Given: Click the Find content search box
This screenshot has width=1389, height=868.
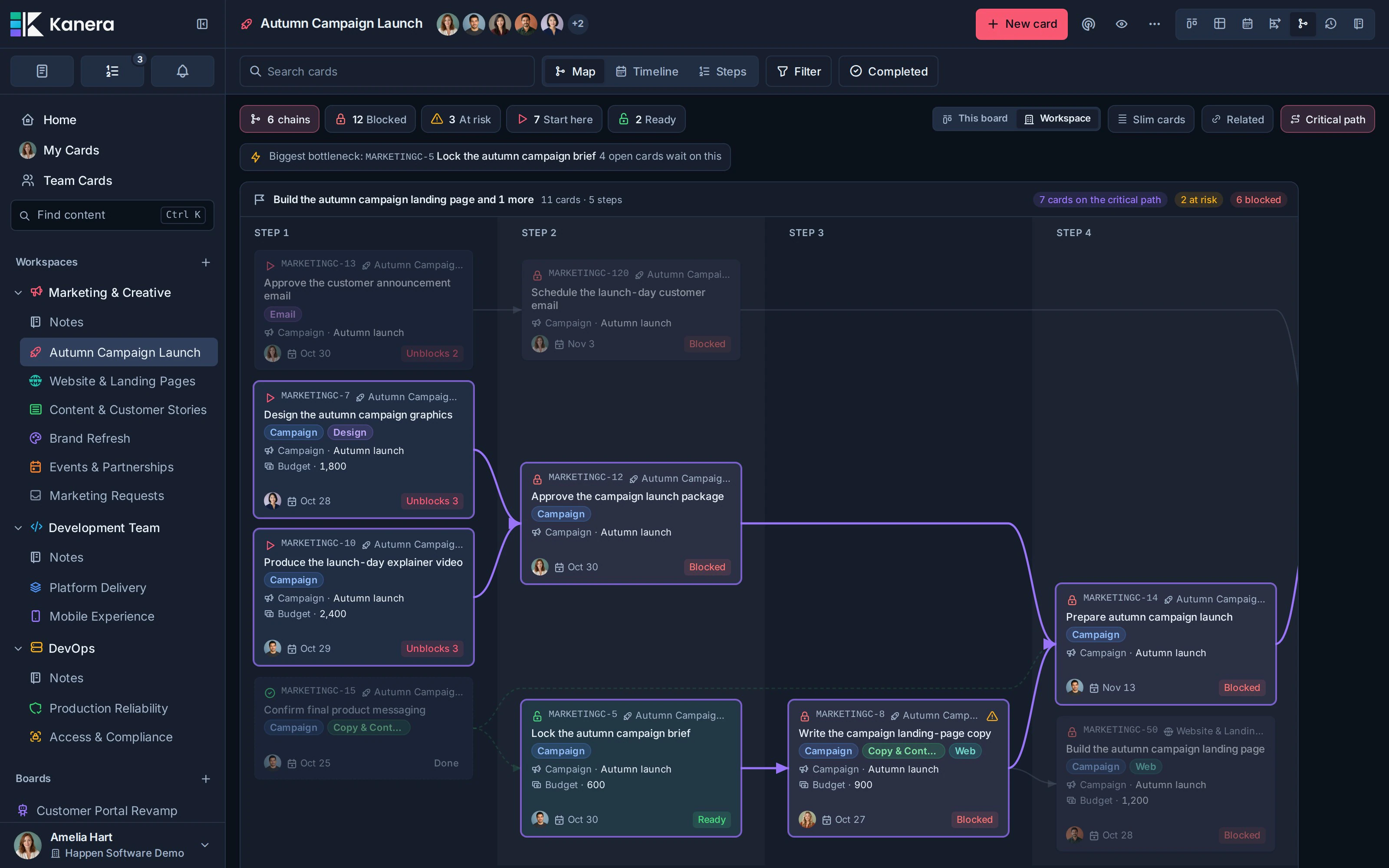Looking at the screenshot, I should click(112, 215).
